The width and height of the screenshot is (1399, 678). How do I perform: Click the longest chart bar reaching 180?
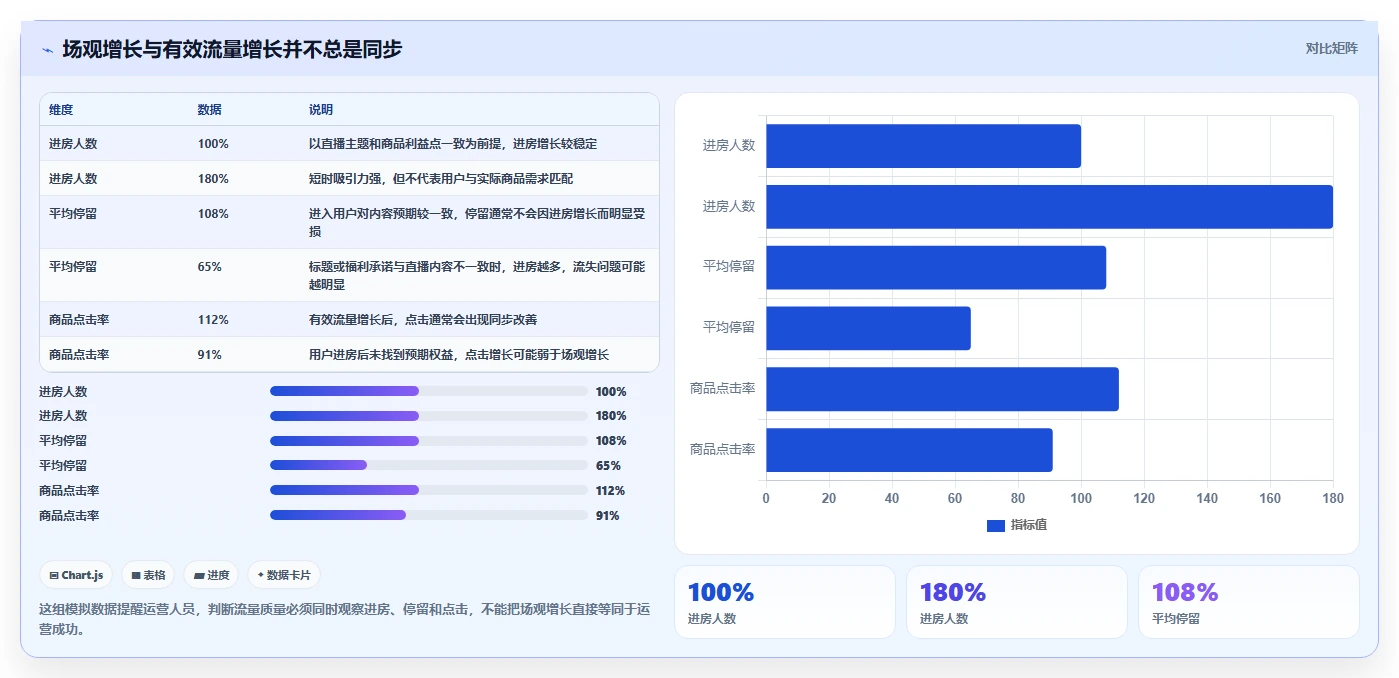[x=1049, y=207]
